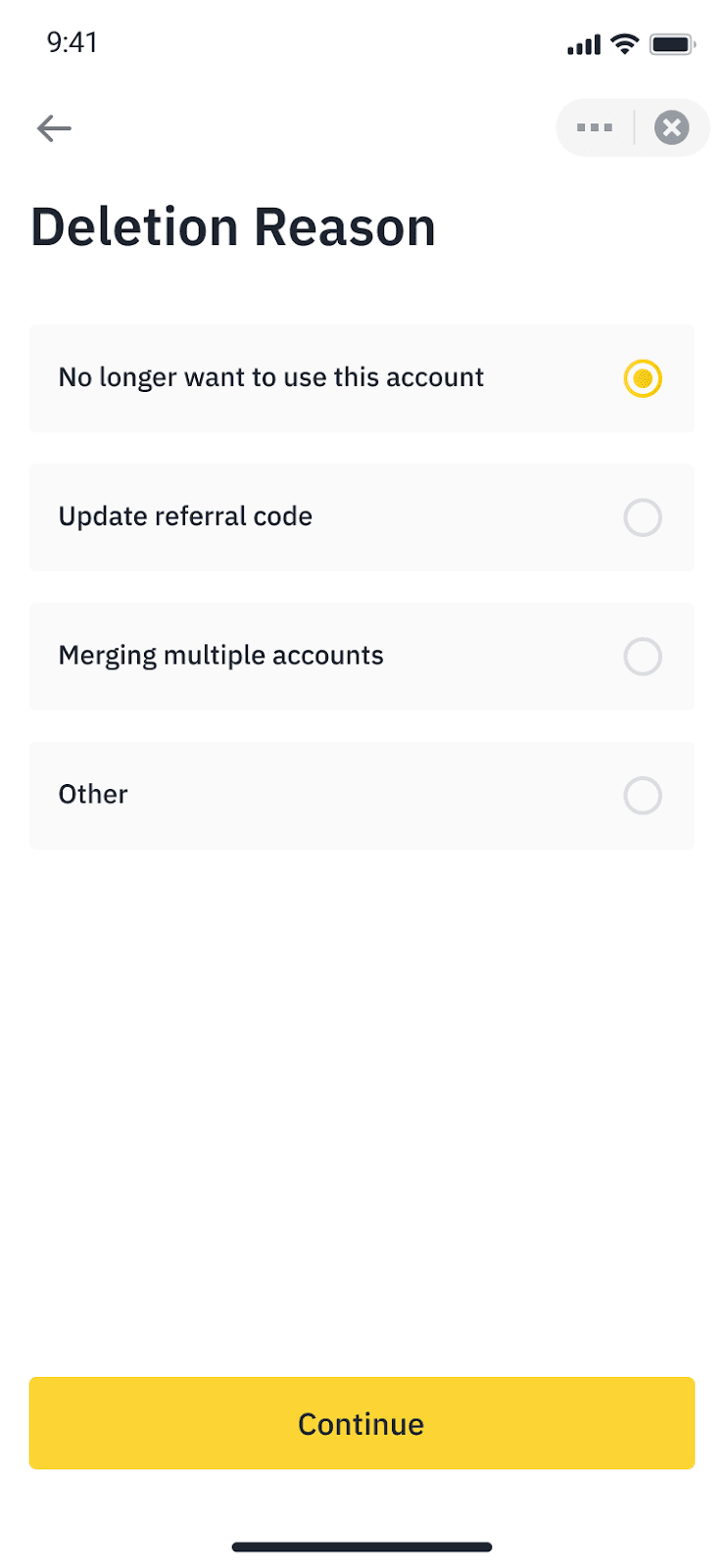This screenshot has width=724, height=1568.
Task: Select the Update referral code radio button
Action: tap(643, 517)
